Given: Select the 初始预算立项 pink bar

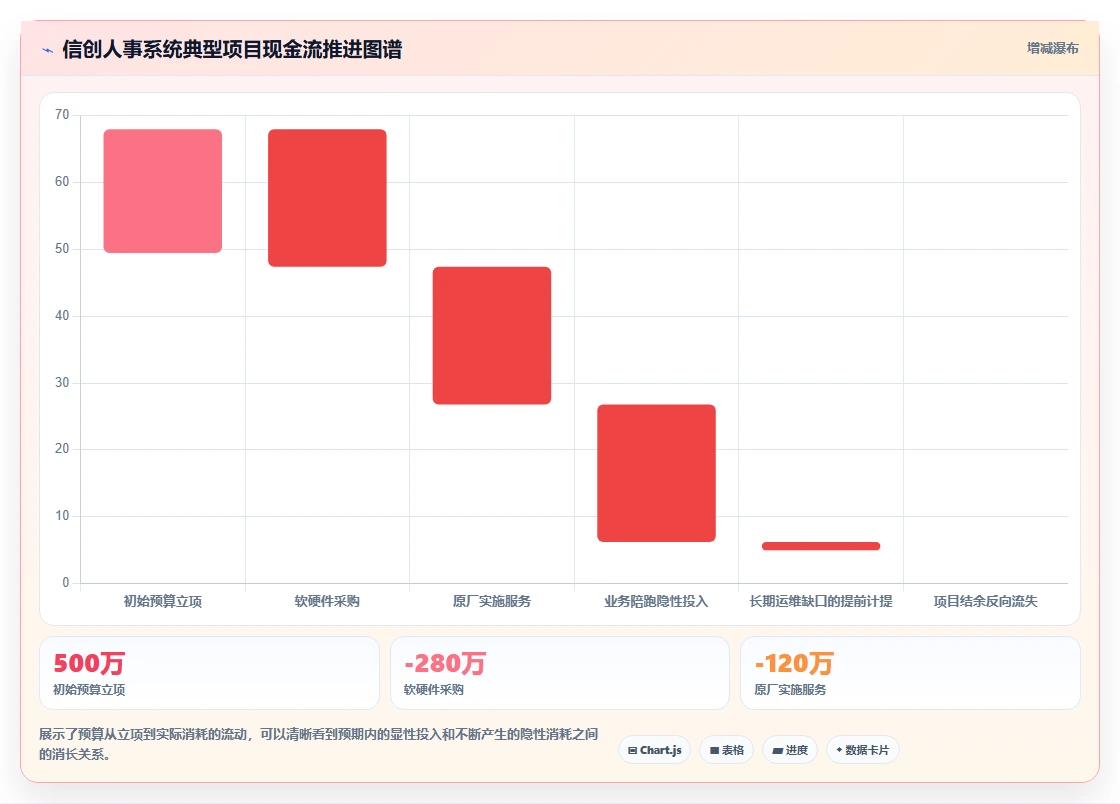Looking at the screenshot, I should pos(163,191).
